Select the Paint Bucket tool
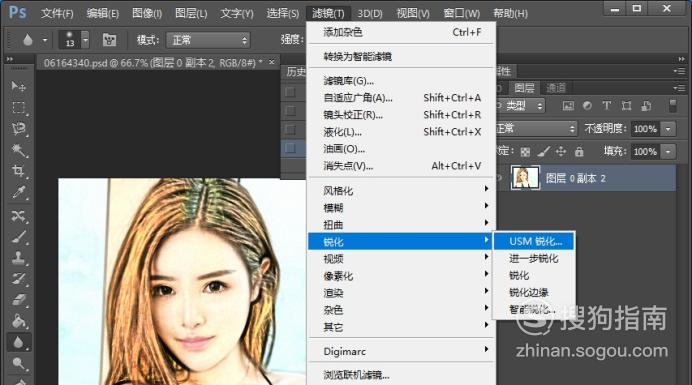 [18, 321]
